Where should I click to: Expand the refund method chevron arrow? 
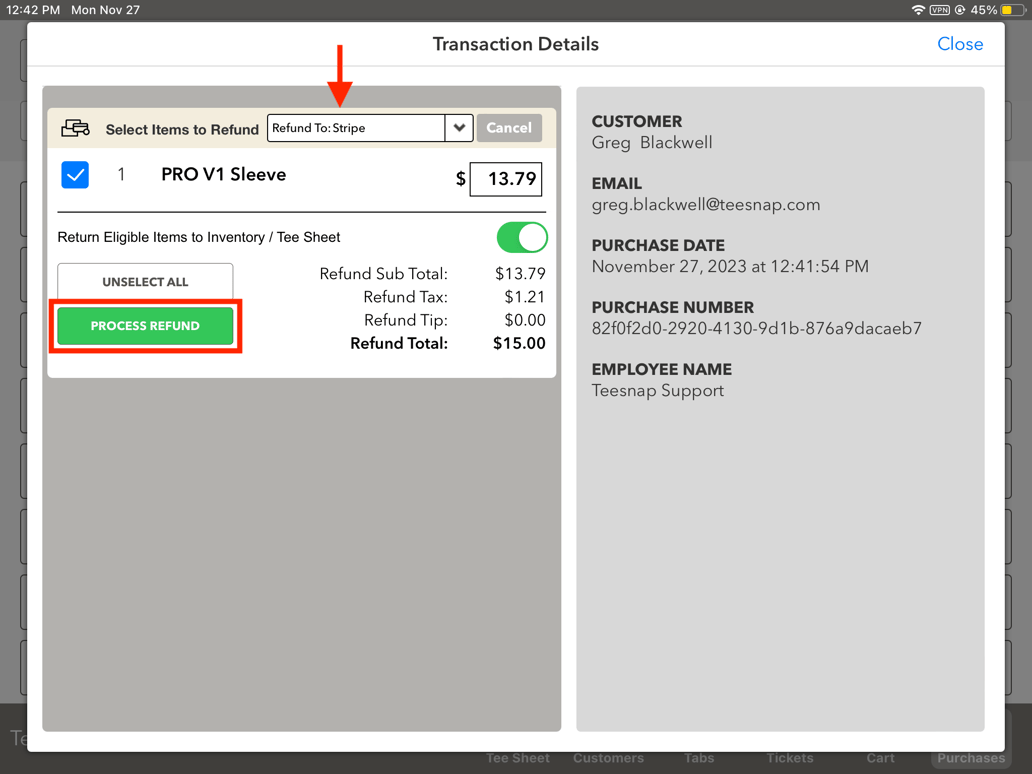pyautogui.click(x=459, y=128)
